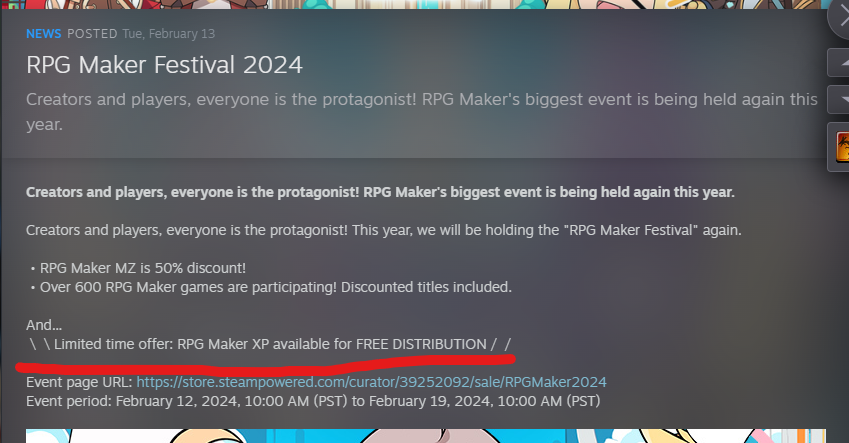Click the blue NEWS category label

pyautogui.click(x=43, y=34)
